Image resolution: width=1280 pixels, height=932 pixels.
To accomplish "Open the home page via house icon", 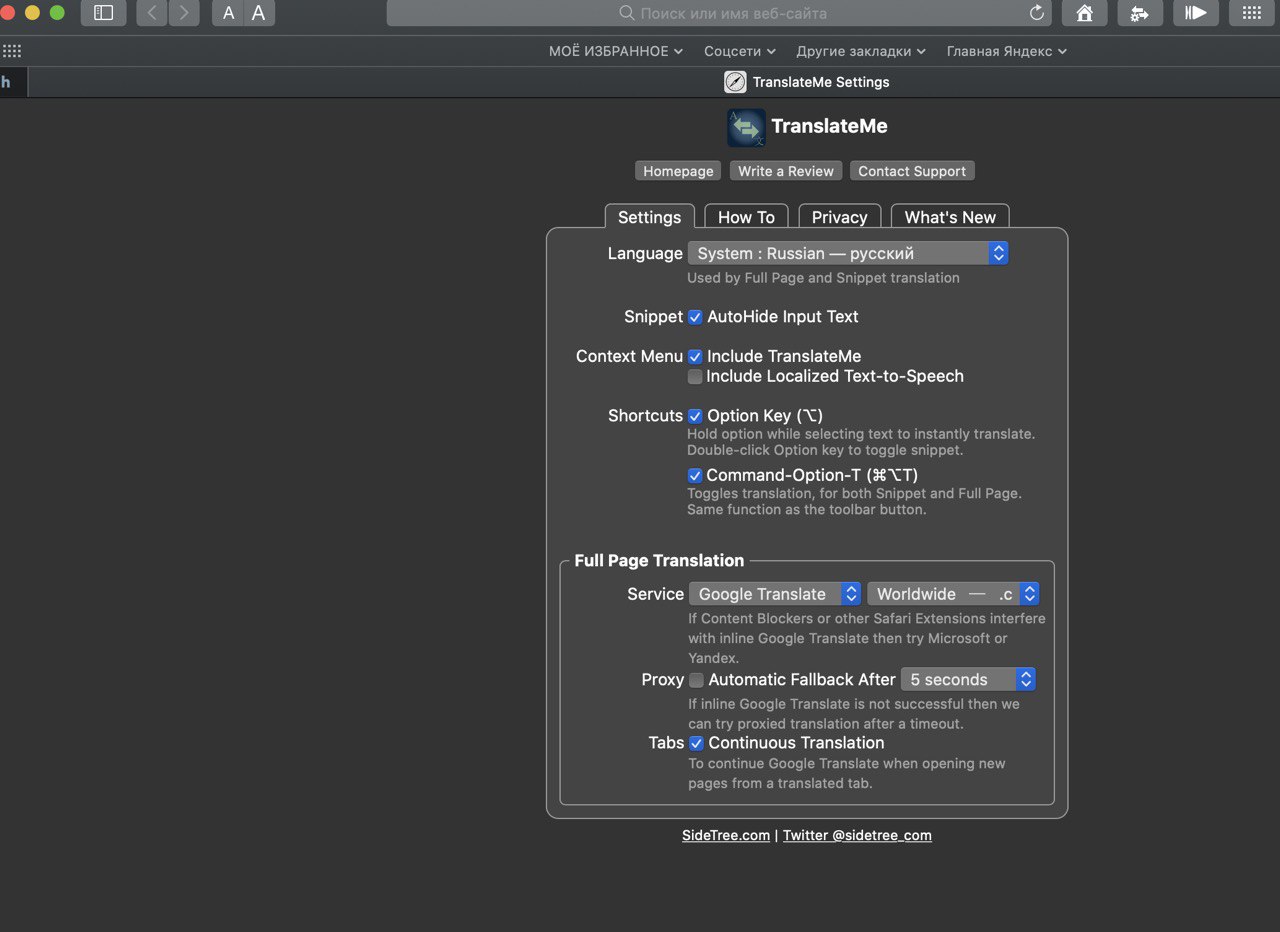I will pos(1084,13).
